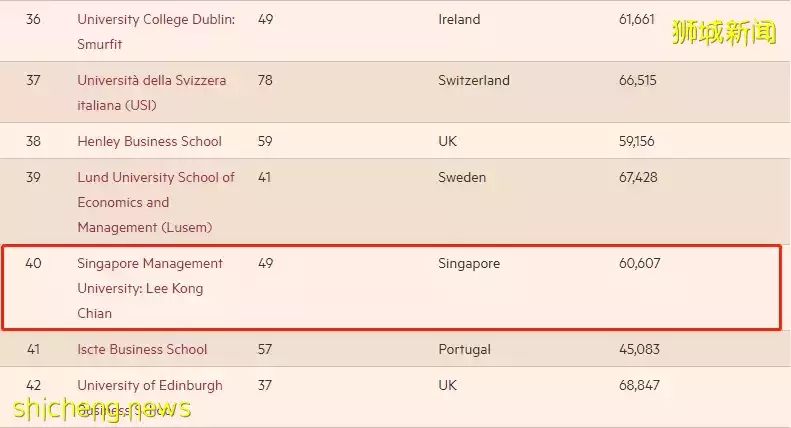Select Lund University School of Economics link
Image resolution: width=791 pixels, height=428 pixels.
click(156, 177)
